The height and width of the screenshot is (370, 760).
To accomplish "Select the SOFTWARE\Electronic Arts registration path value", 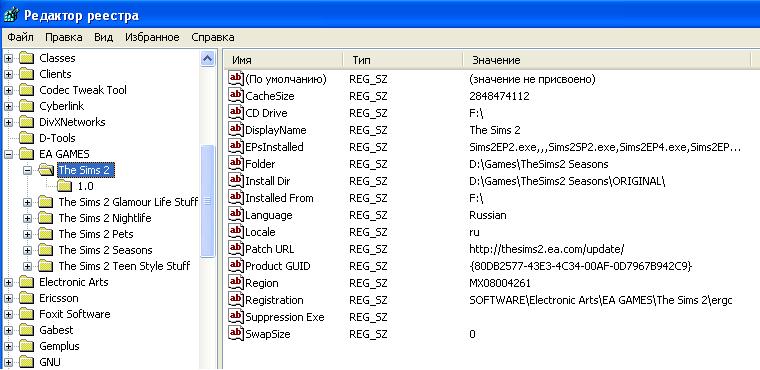I will point(601,300).
